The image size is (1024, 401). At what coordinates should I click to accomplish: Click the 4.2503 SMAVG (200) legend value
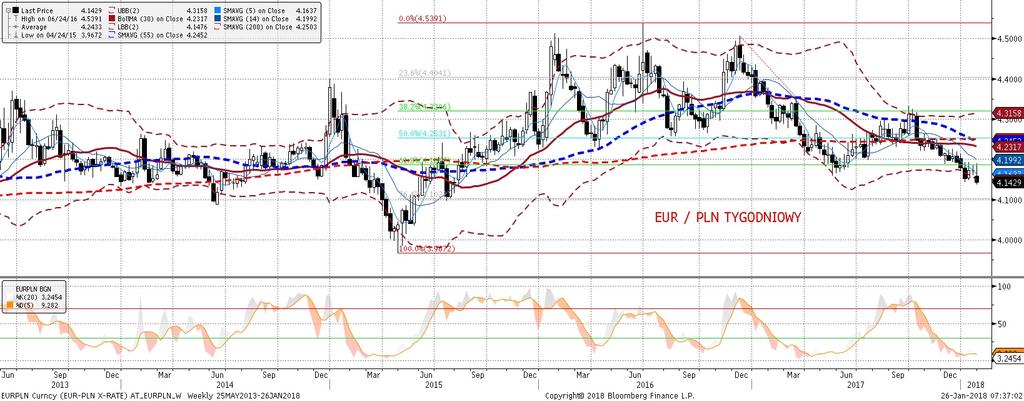pyautogui.click(x=306, y=27)
